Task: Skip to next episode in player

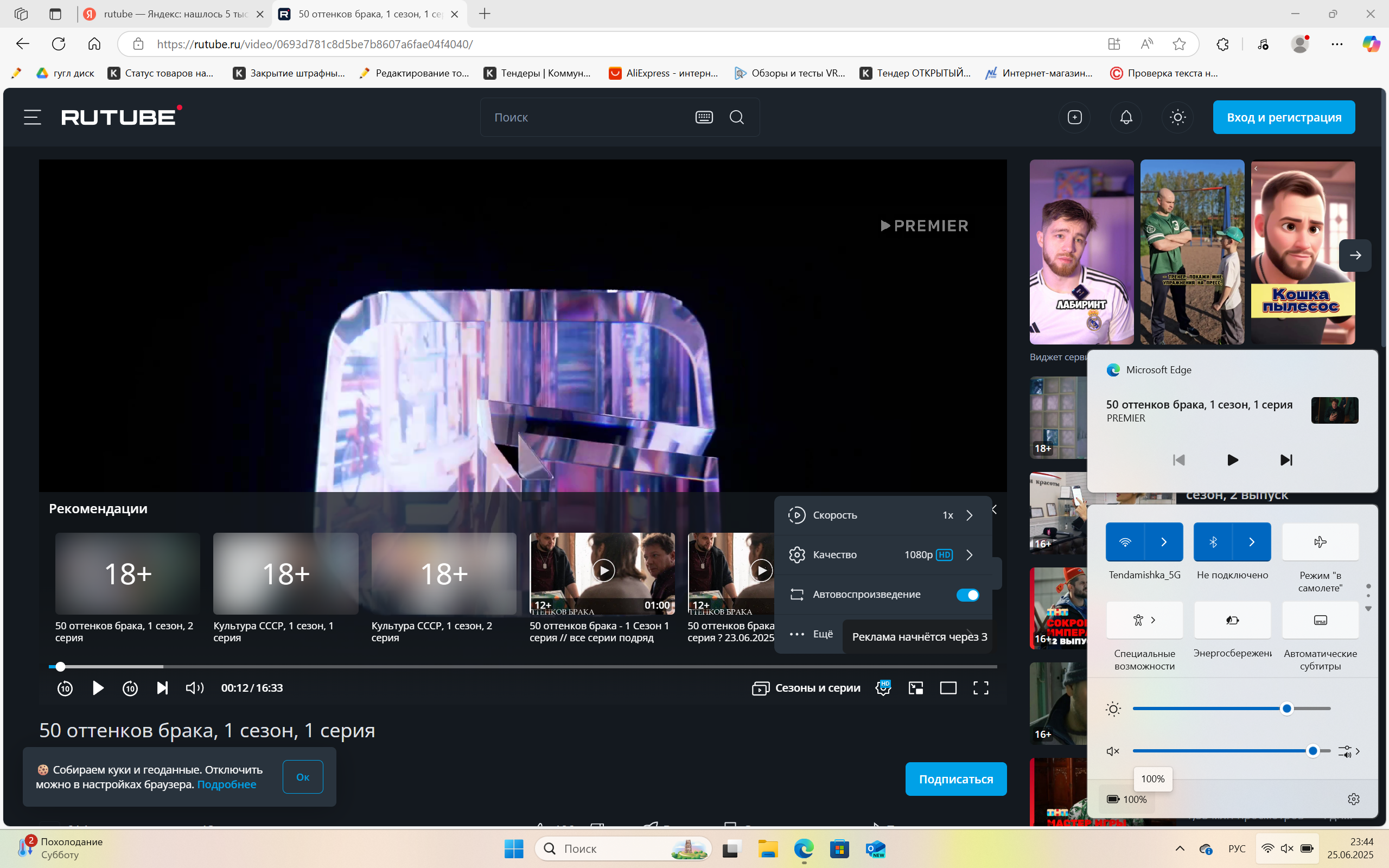Action: click(162, 688)
